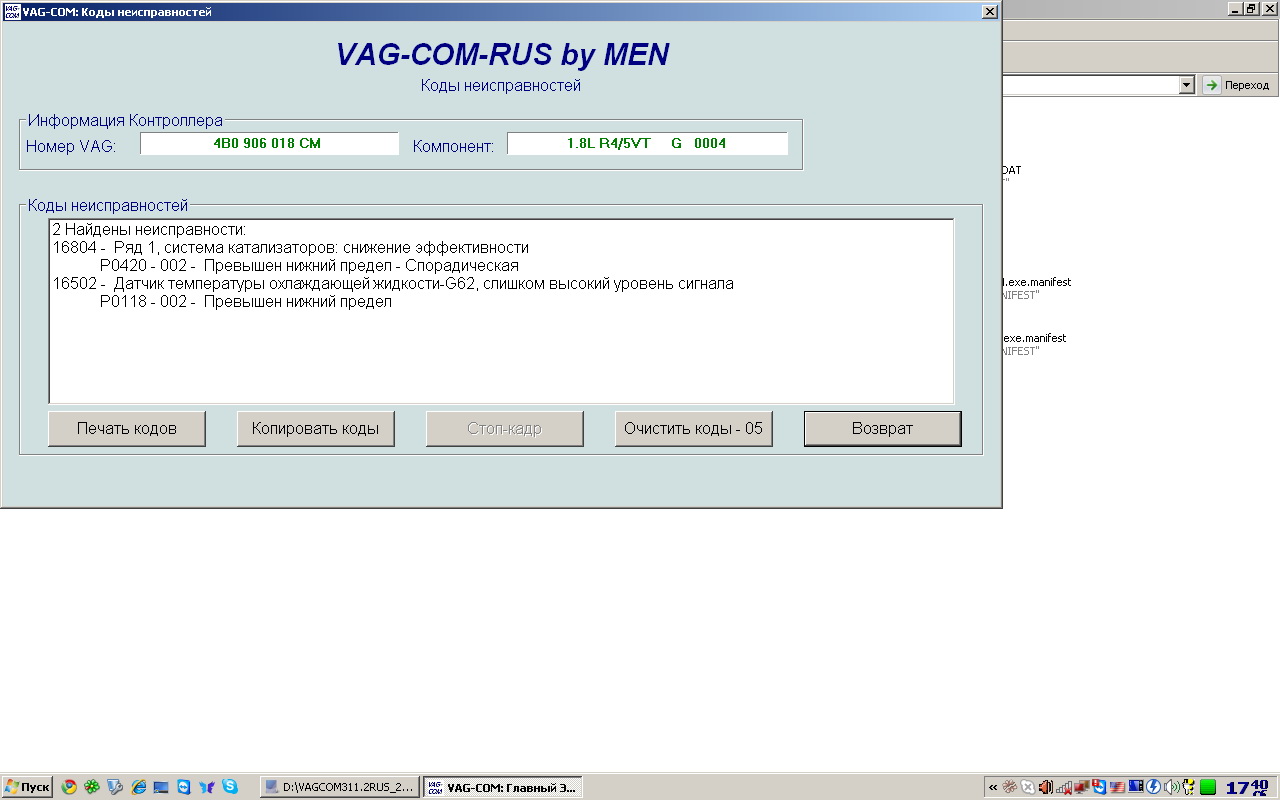Click the Номер VAG field 4B0 906 018 CM
The height and width of the screenshot is (800, 1280).
pyautogui.click(x=269, y=144)
